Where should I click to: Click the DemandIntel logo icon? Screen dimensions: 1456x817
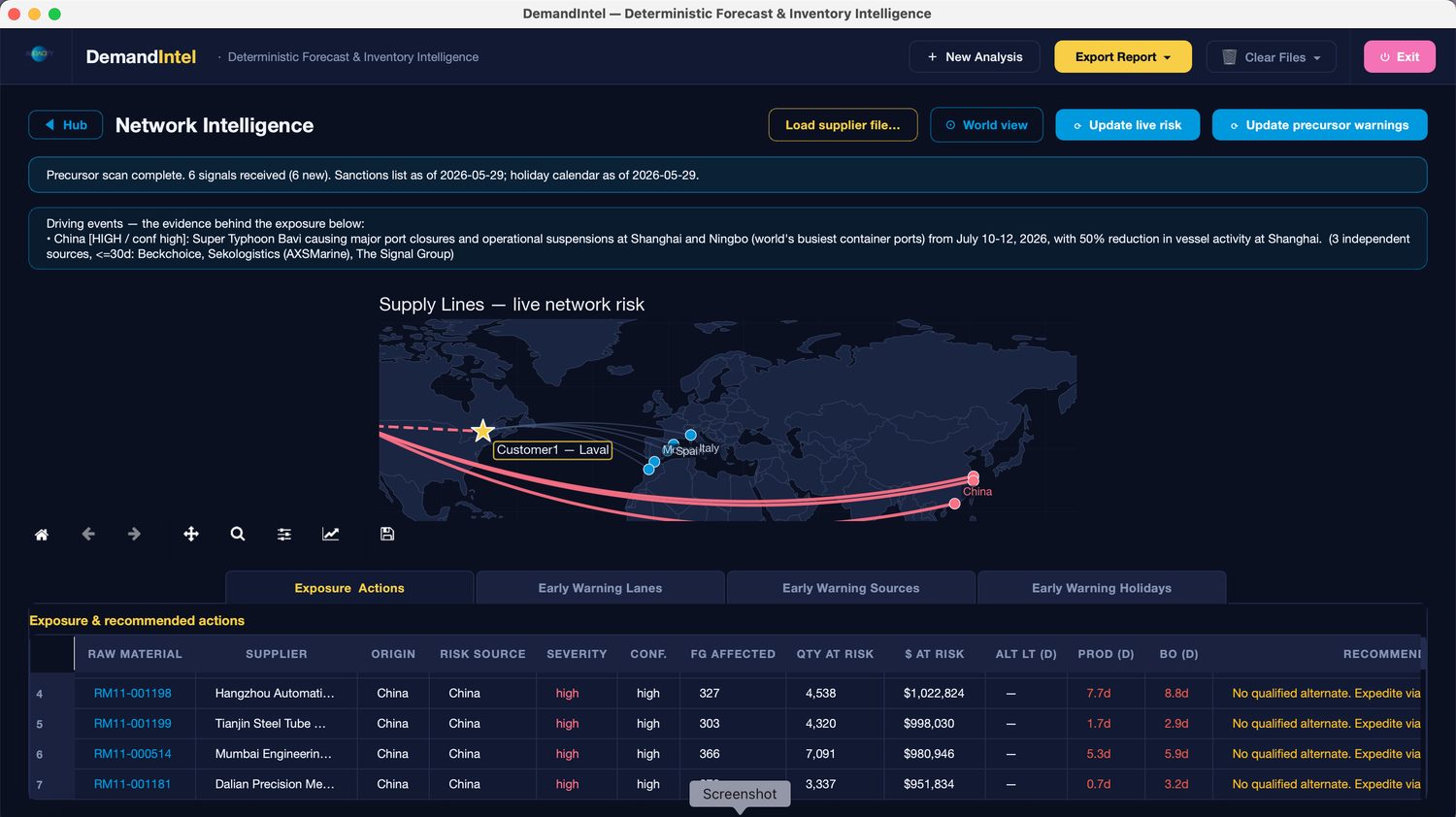(40, 55)
